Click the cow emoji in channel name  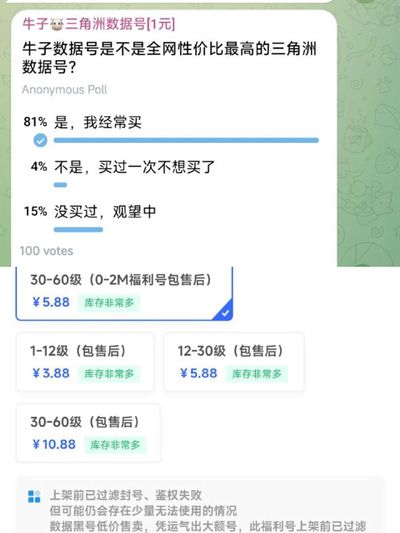(57, 25)
